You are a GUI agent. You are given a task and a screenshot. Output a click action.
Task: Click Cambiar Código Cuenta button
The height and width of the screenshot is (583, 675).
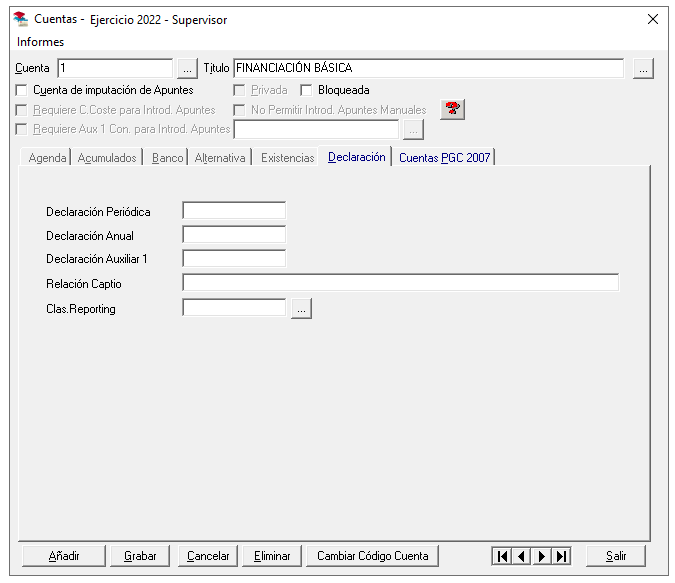[372, 556]
